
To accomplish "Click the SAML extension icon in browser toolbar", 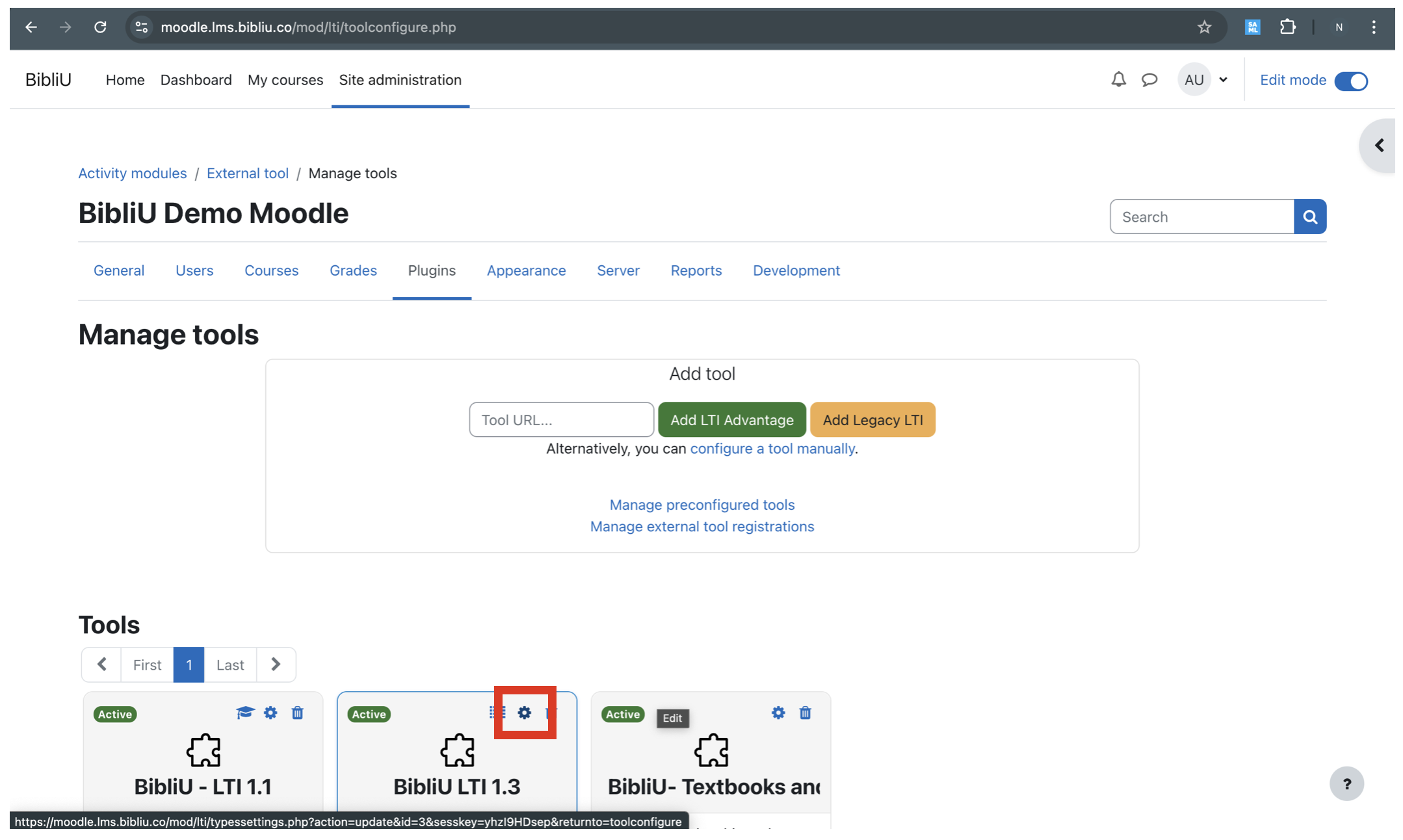I will click(x=1252, y=27).
